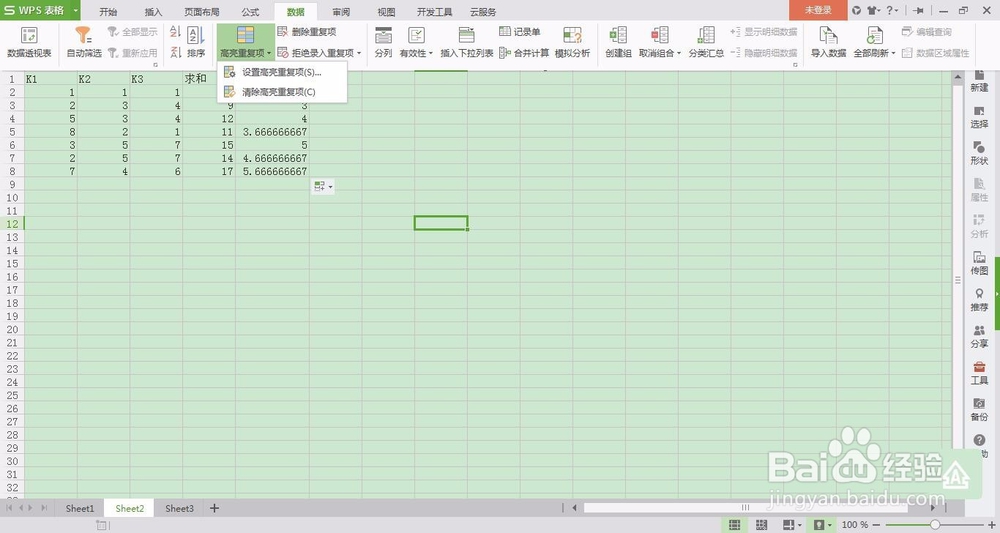The image size is (1000, 533).
Task: Open the 记录单 record form
Action: (x=520, y=32)
